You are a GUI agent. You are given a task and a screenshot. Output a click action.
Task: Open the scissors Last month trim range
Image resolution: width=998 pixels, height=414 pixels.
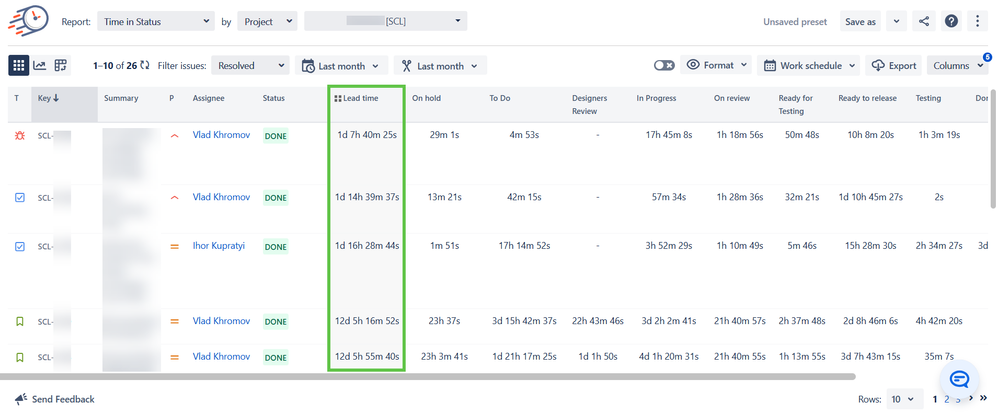point(440,66)
